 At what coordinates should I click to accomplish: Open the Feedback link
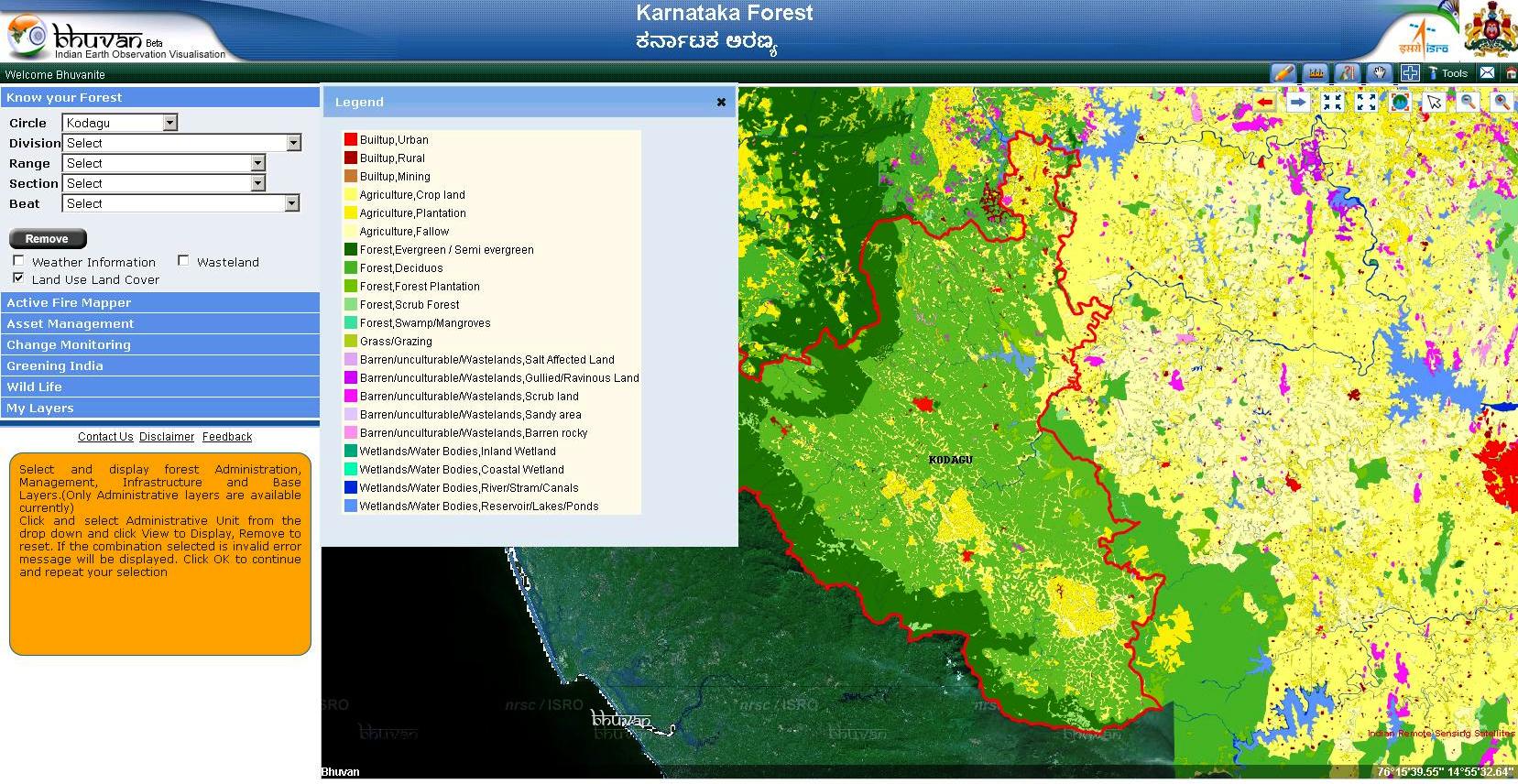227,437
